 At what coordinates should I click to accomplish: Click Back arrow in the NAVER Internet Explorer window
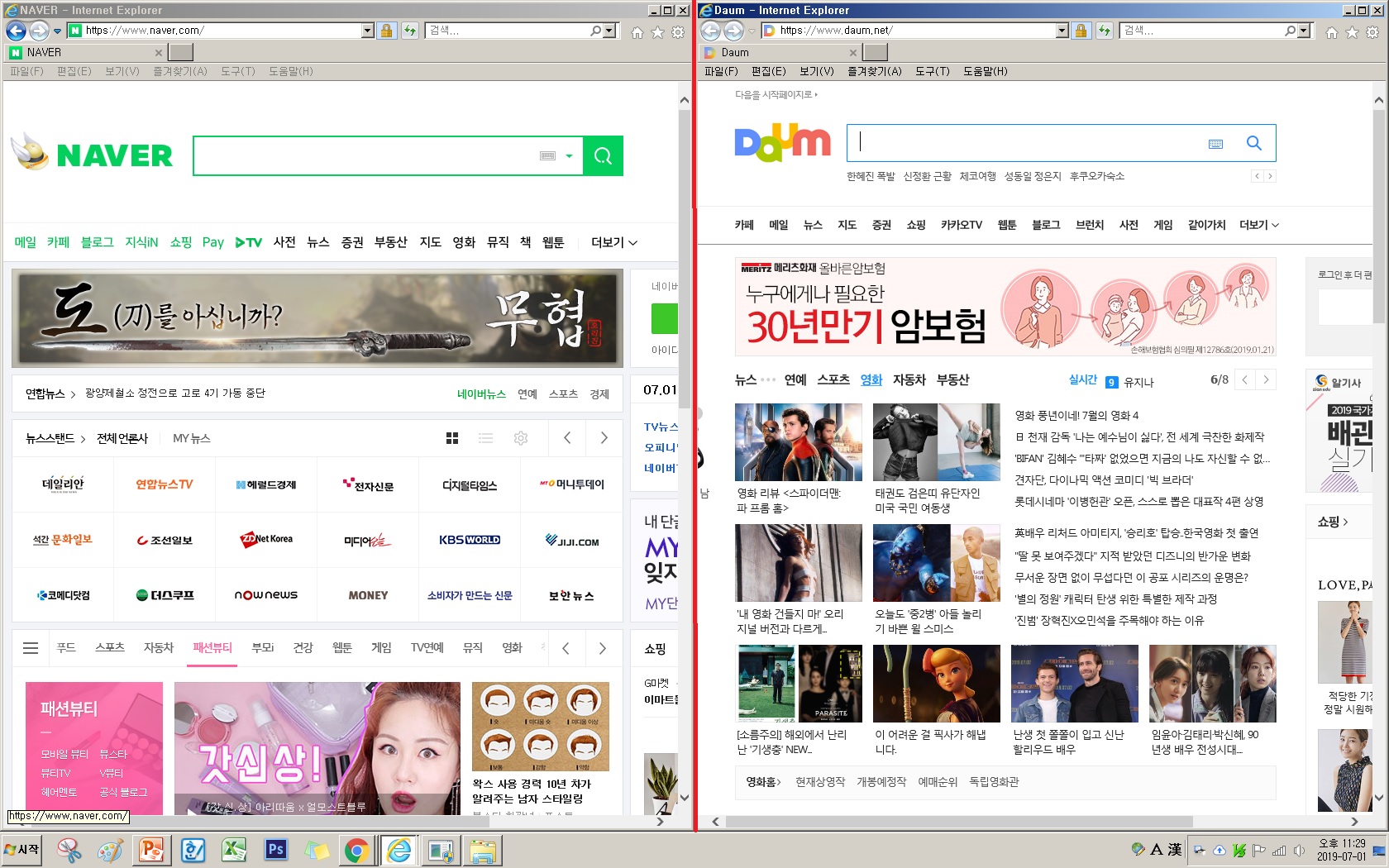pos(16,31)
